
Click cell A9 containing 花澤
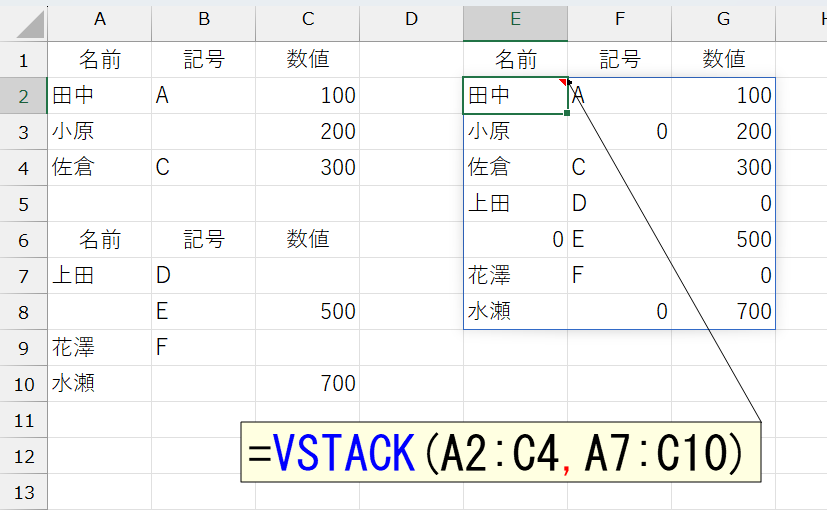100,348
